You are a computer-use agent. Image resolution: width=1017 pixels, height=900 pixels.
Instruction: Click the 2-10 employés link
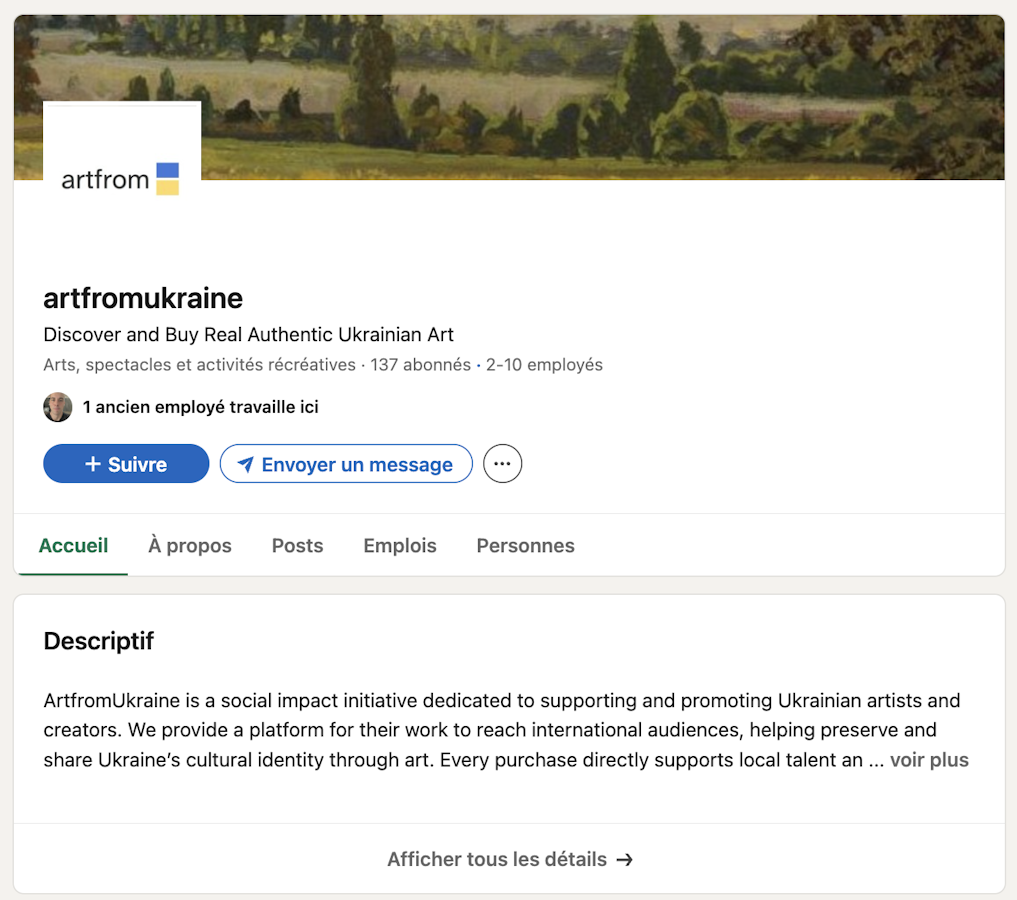tap(544, 365)
